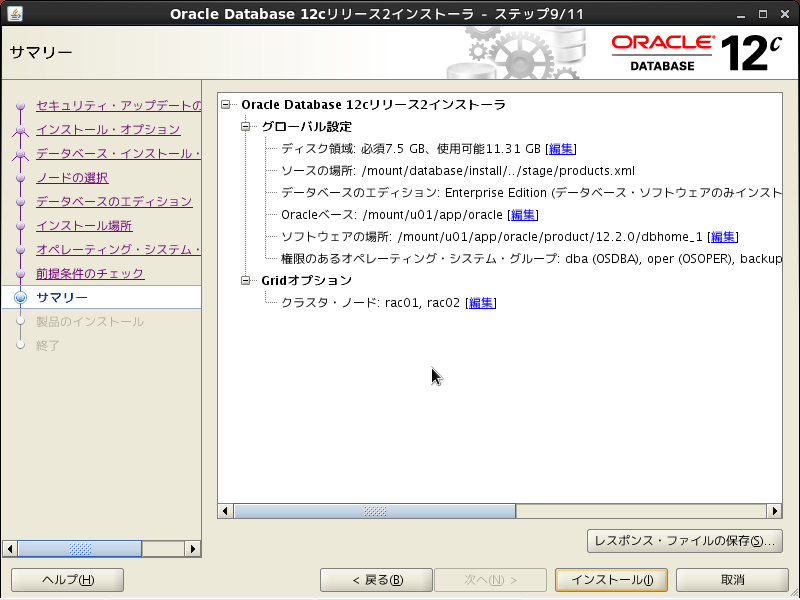Click the 戻る back button

(x=376, y=580)
